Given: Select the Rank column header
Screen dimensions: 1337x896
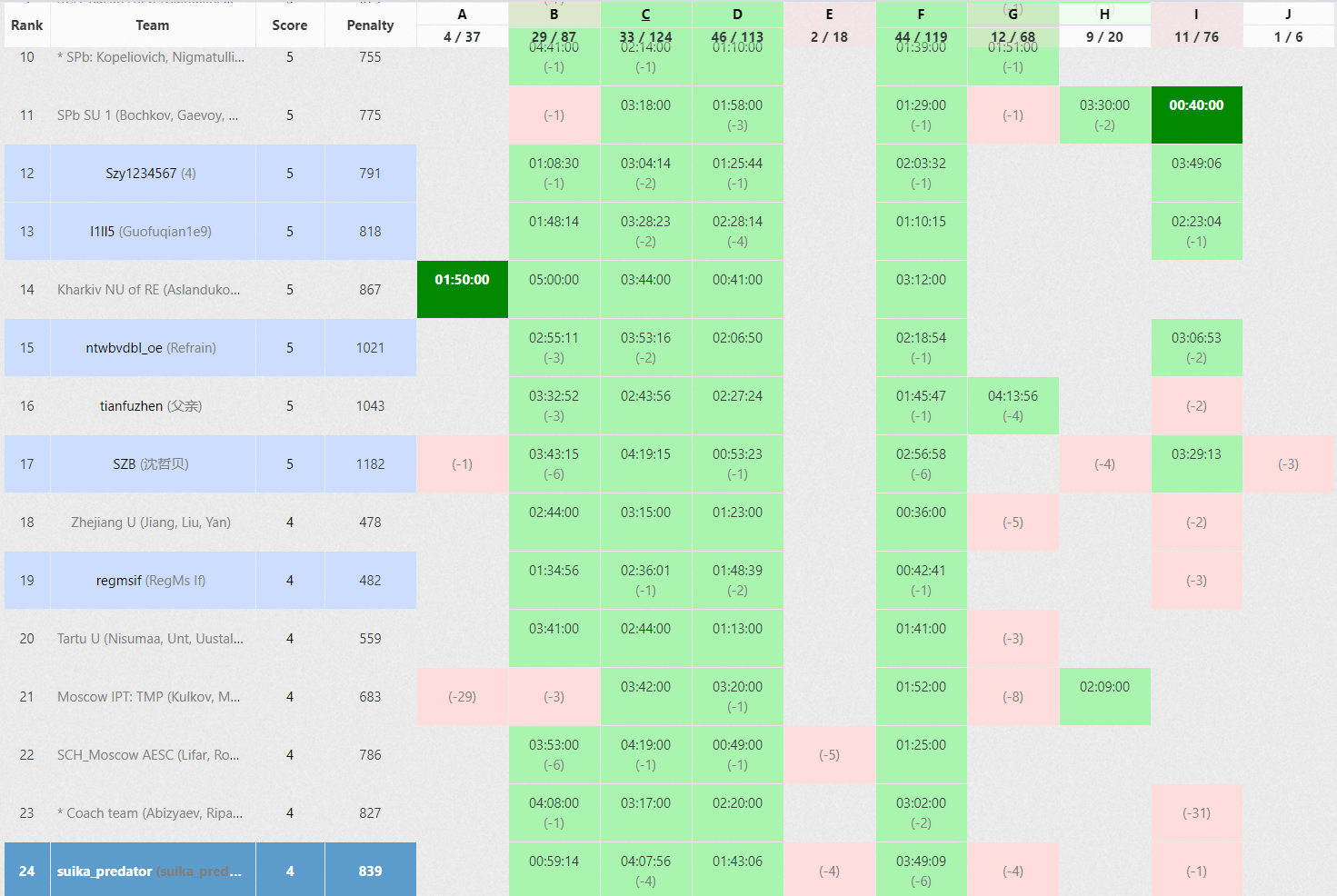Looking at the screenshot, I should click(26, 25).
